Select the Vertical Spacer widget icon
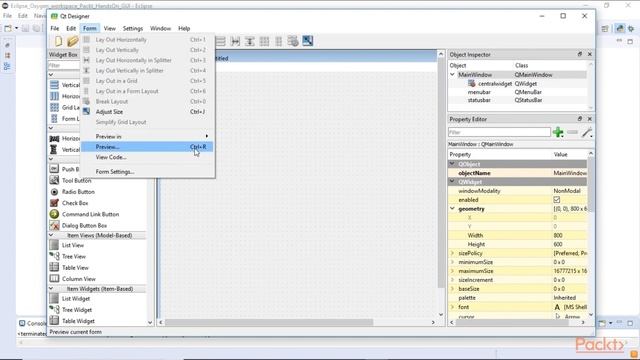 tap(54, 150)
